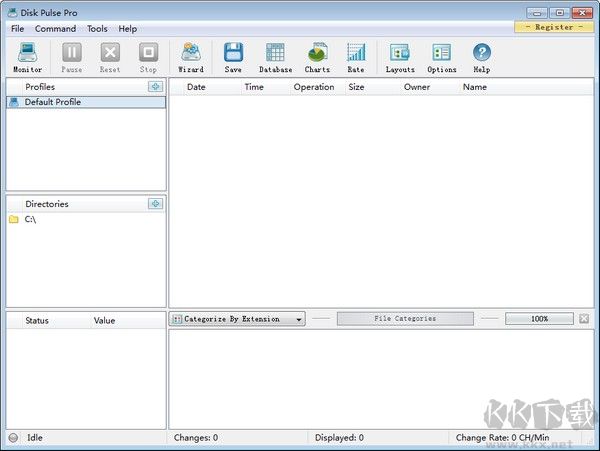The width and height of the screenshot is (600, 451).
Task: Close the categories pane with the X icon
Action: (x=584, y=318)
